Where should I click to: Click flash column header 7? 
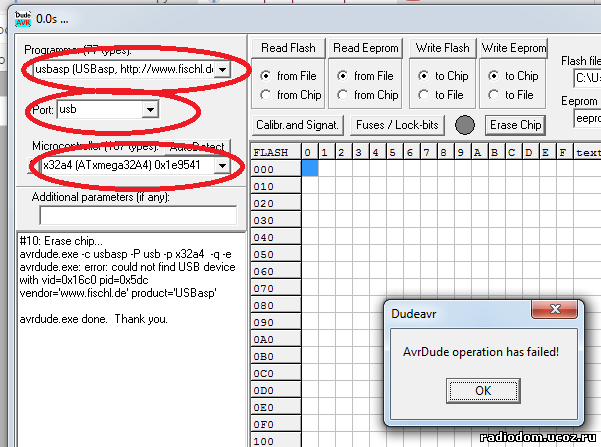[429, 152]
